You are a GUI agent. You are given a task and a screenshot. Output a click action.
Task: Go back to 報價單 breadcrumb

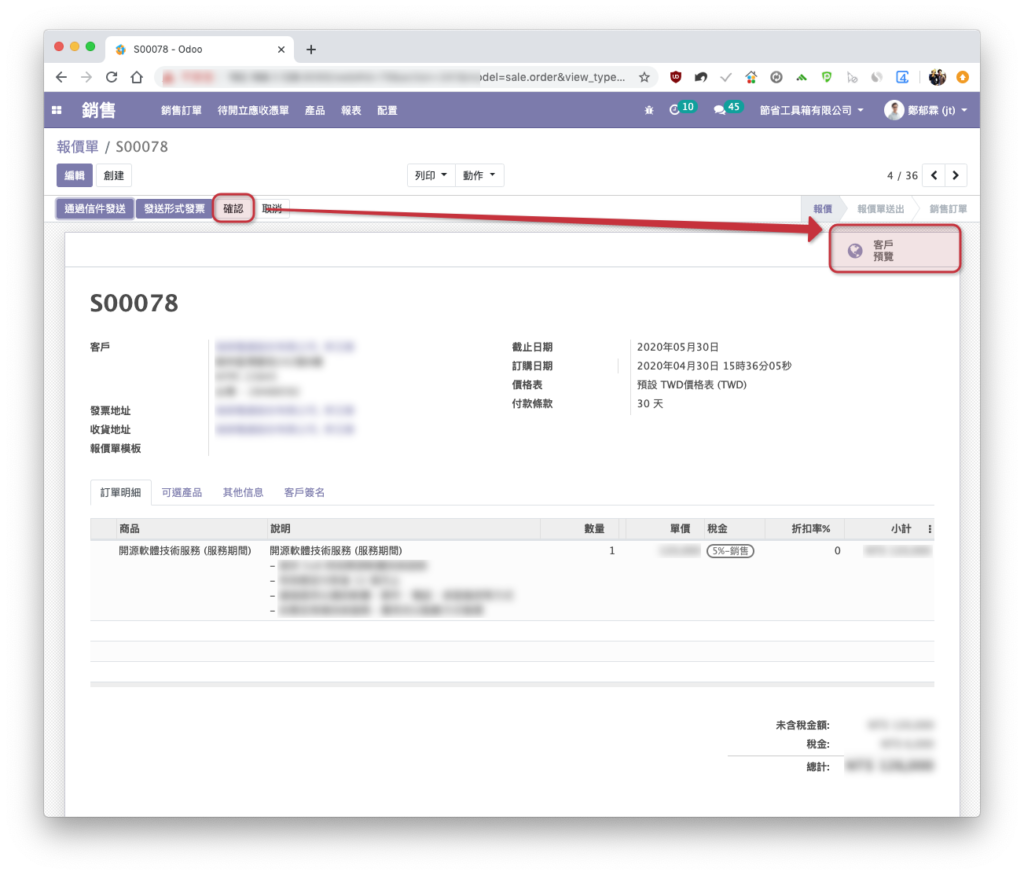[x=78, y=146]
